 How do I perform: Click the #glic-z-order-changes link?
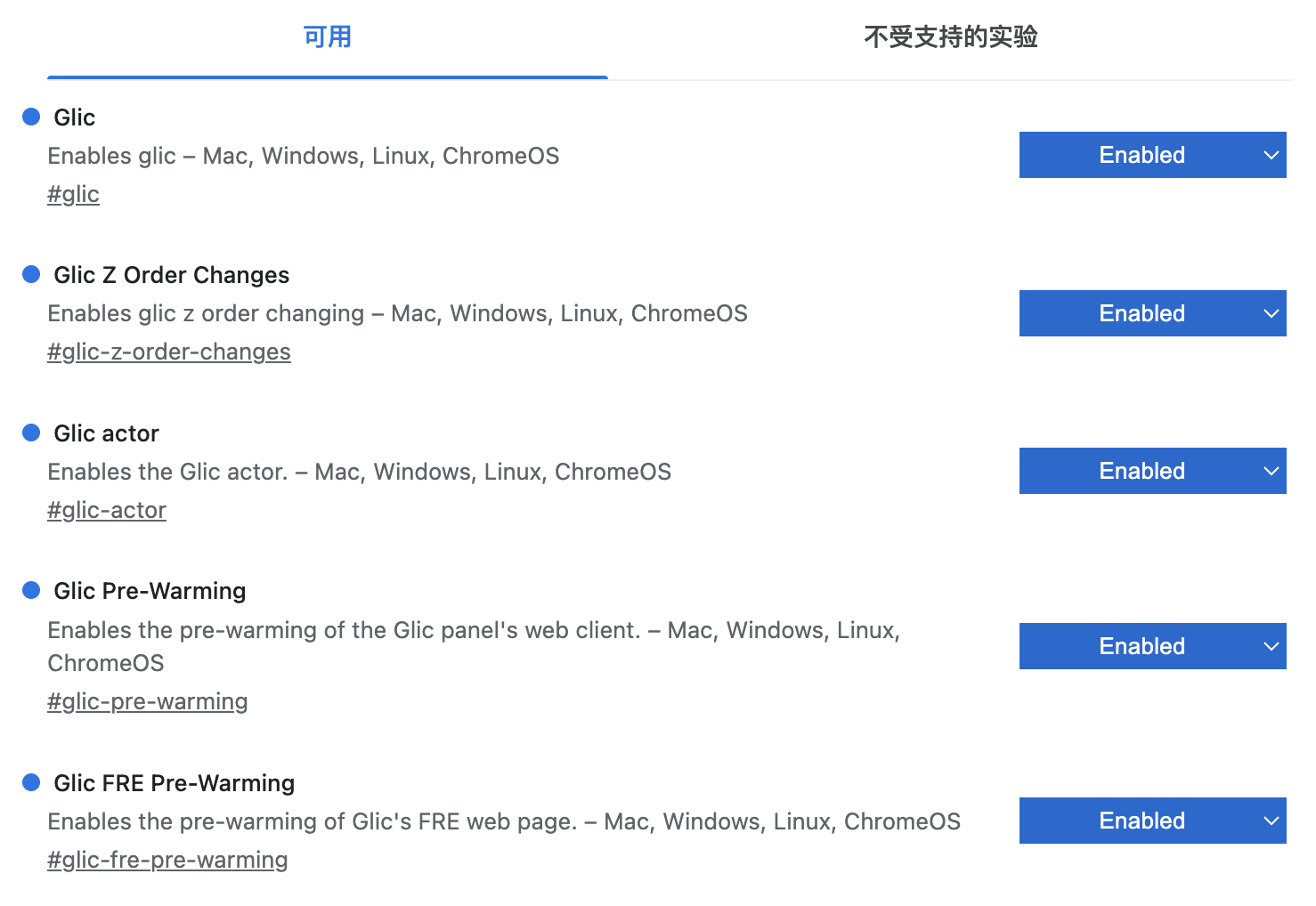point(168,352)
